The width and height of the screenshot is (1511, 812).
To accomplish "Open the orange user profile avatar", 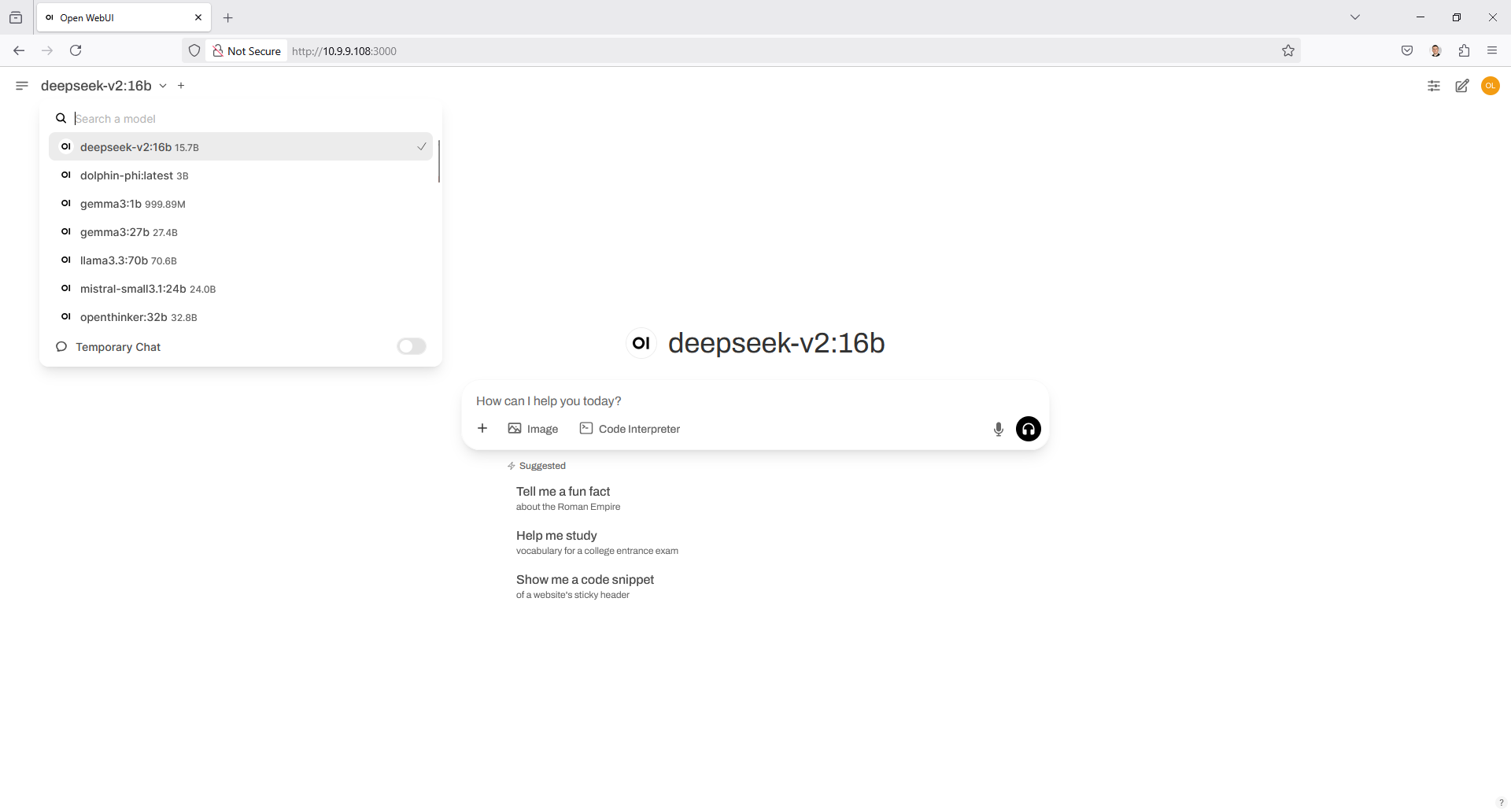I will (1491, 86).
